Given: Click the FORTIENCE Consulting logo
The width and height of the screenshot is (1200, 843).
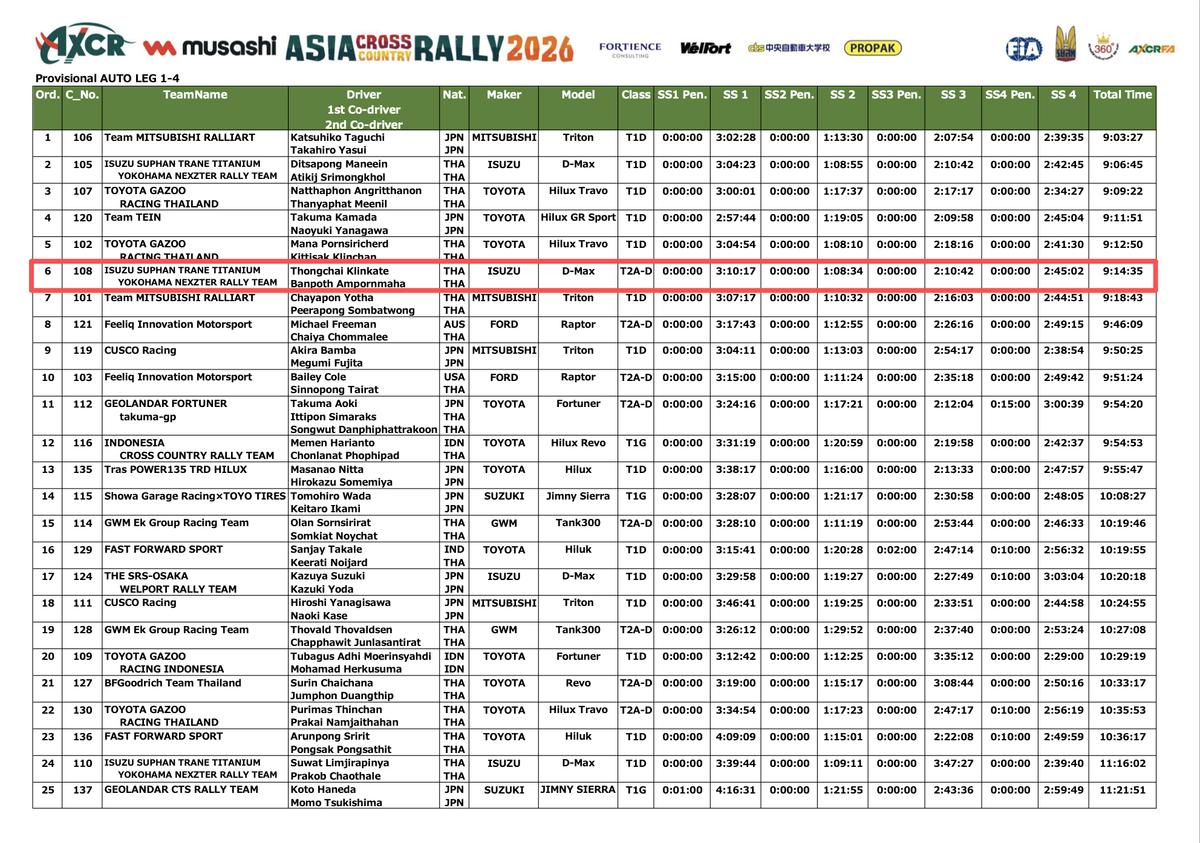Looking at the screenshot, I should [x=630, y=49].
